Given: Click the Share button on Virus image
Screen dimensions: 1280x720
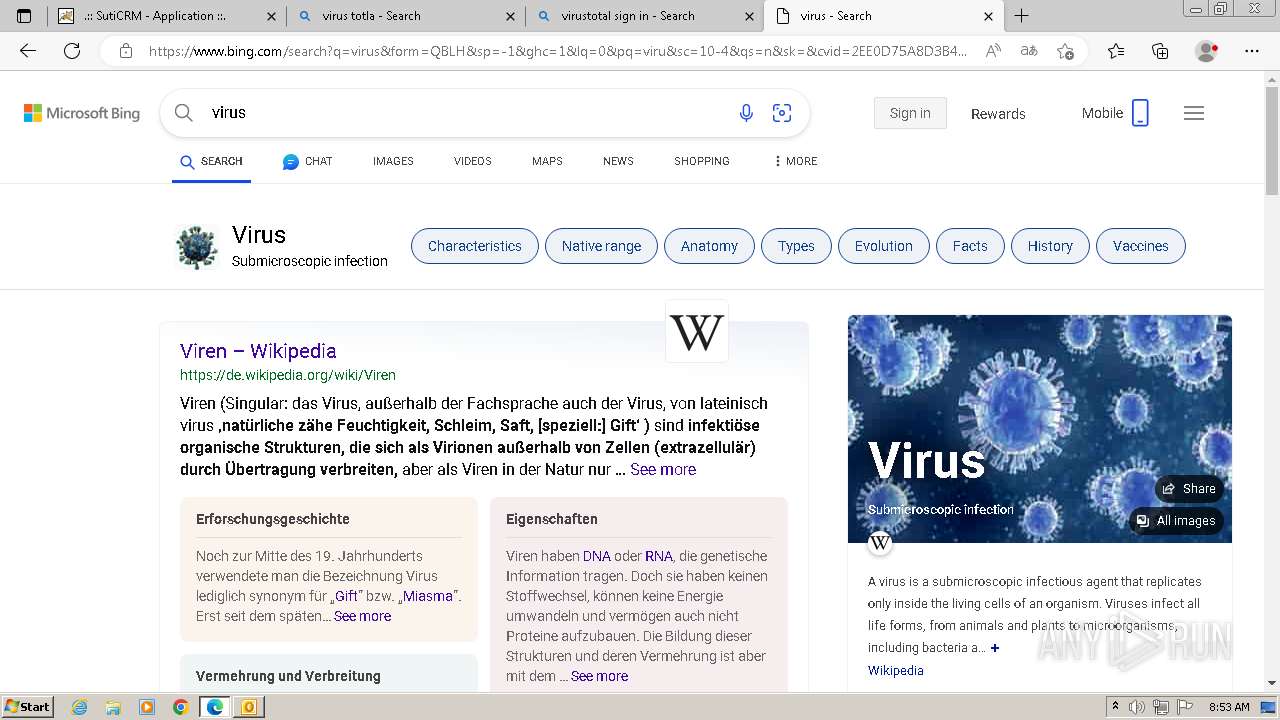Looking at the screenshot, I should click(x=1189, y=488).
